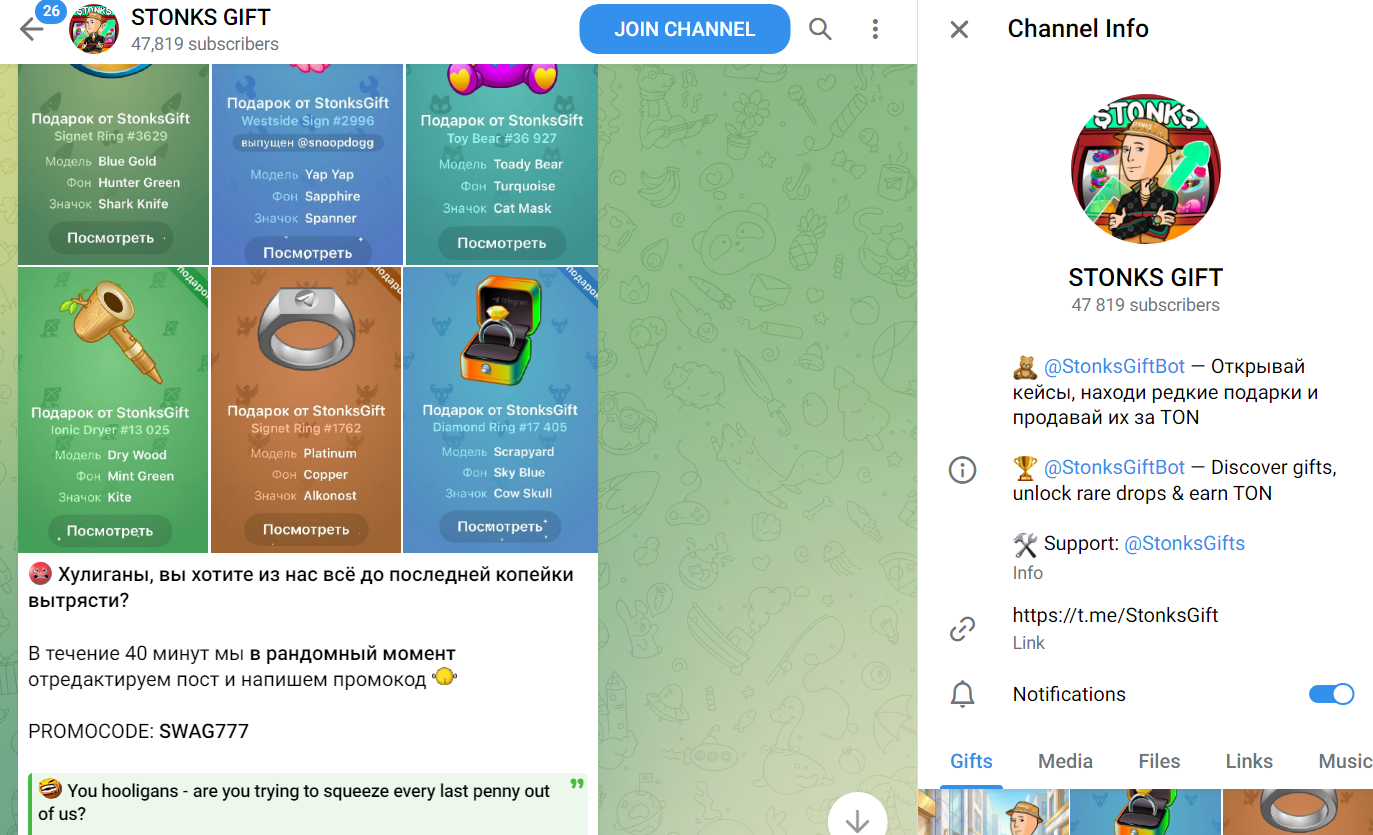
Task: Click the Toy Bear #36 927 title
Action: click(x=502, y=139)
